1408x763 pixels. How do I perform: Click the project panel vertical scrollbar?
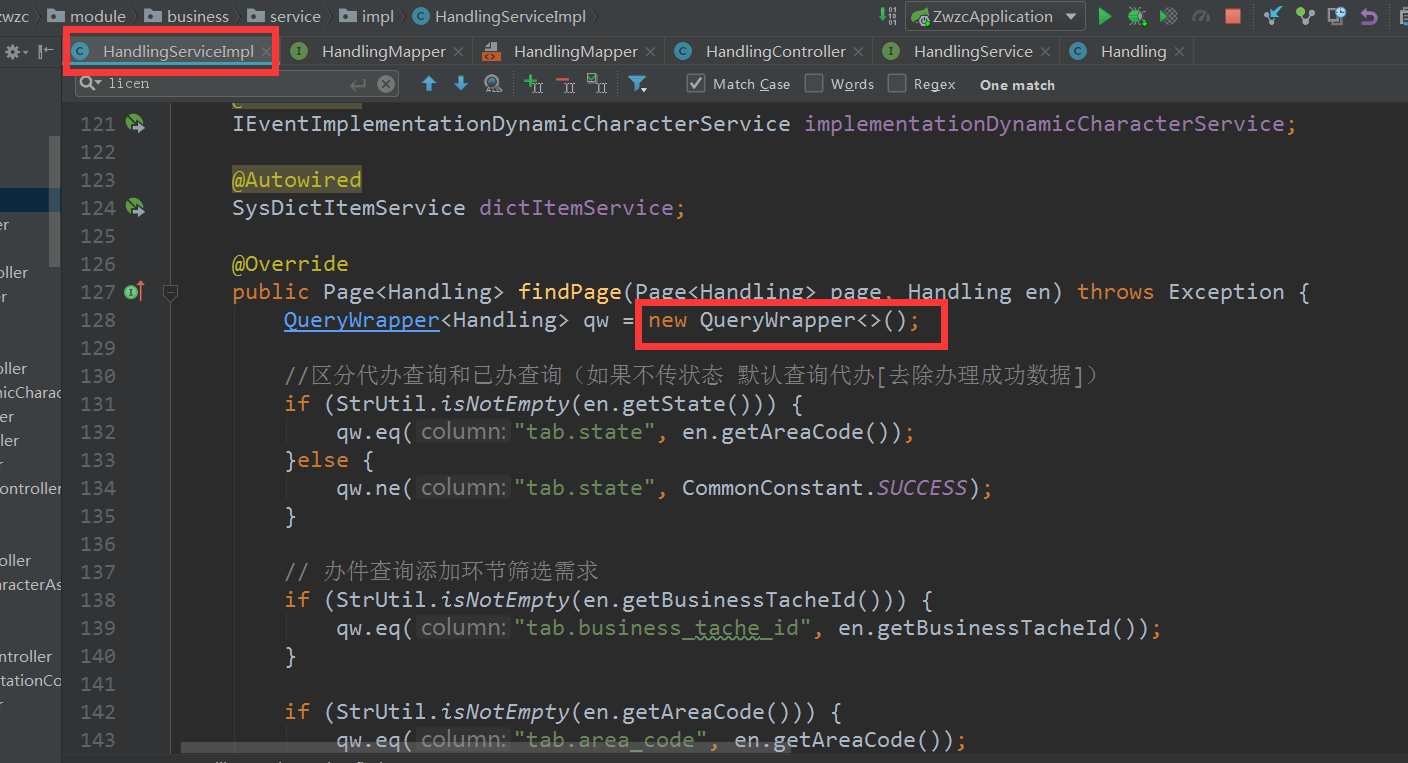pyautogui.click(x=55, y=200)
